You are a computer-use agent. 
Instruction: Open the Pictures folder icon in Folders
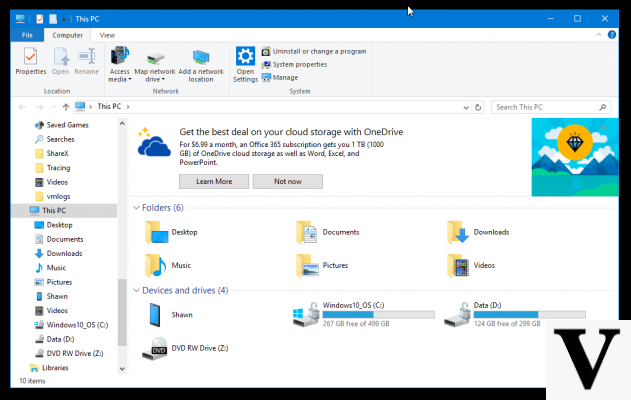[x=307, y=266]
